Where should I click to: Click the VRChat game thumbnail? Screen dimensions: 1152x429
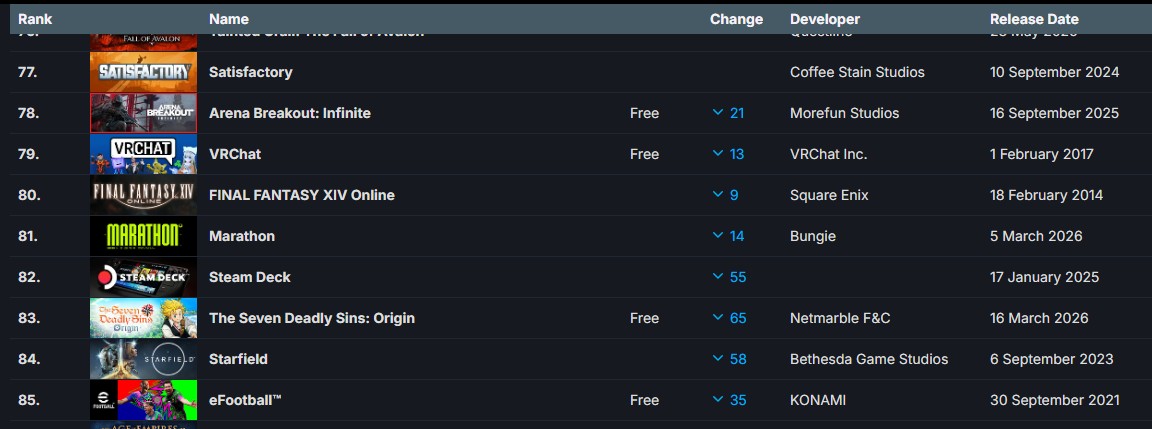click(x=143, y=154)
